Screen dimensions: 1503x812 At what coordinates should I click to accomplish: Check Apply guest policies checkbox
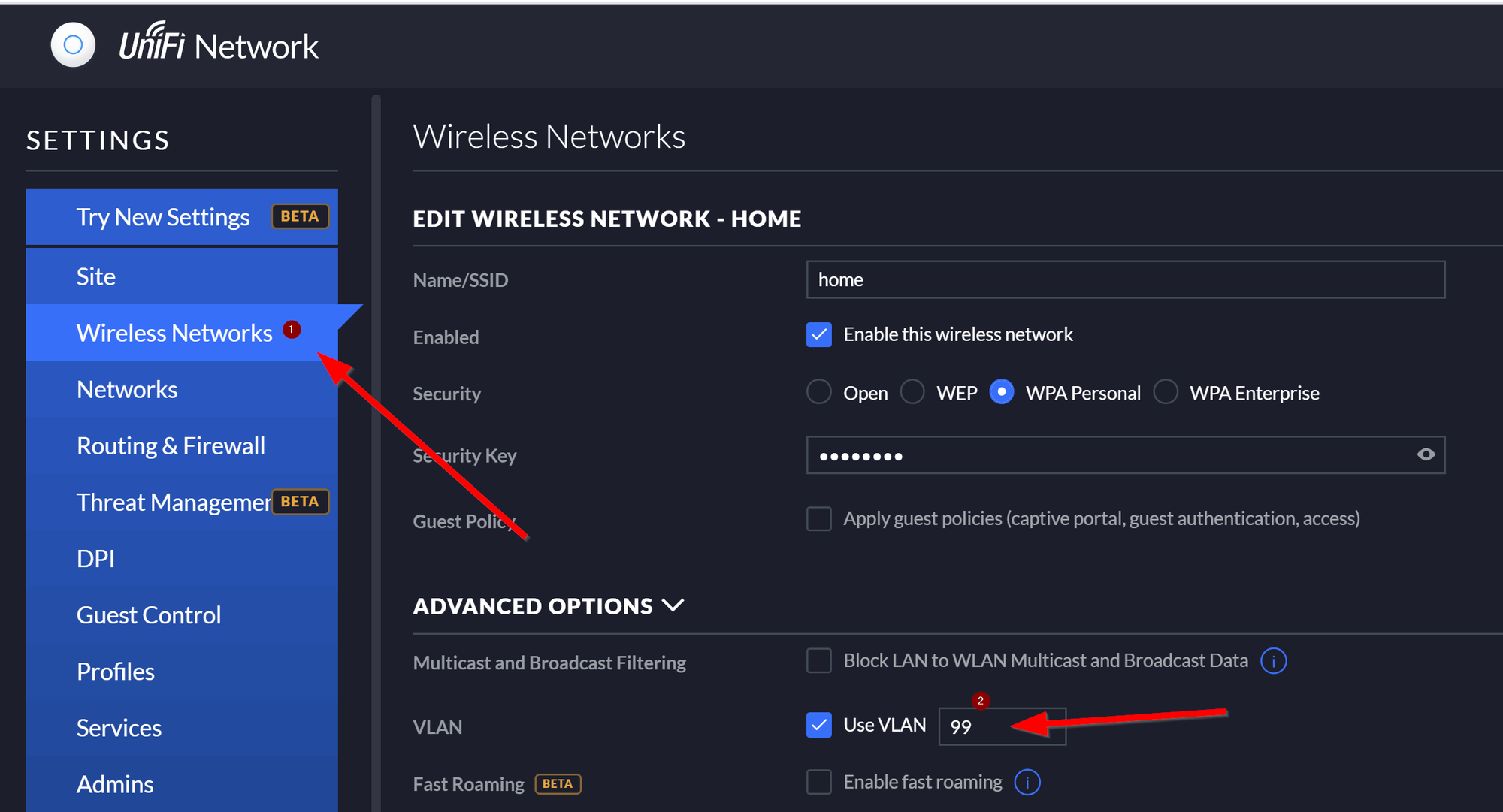[x=818, y=518]
